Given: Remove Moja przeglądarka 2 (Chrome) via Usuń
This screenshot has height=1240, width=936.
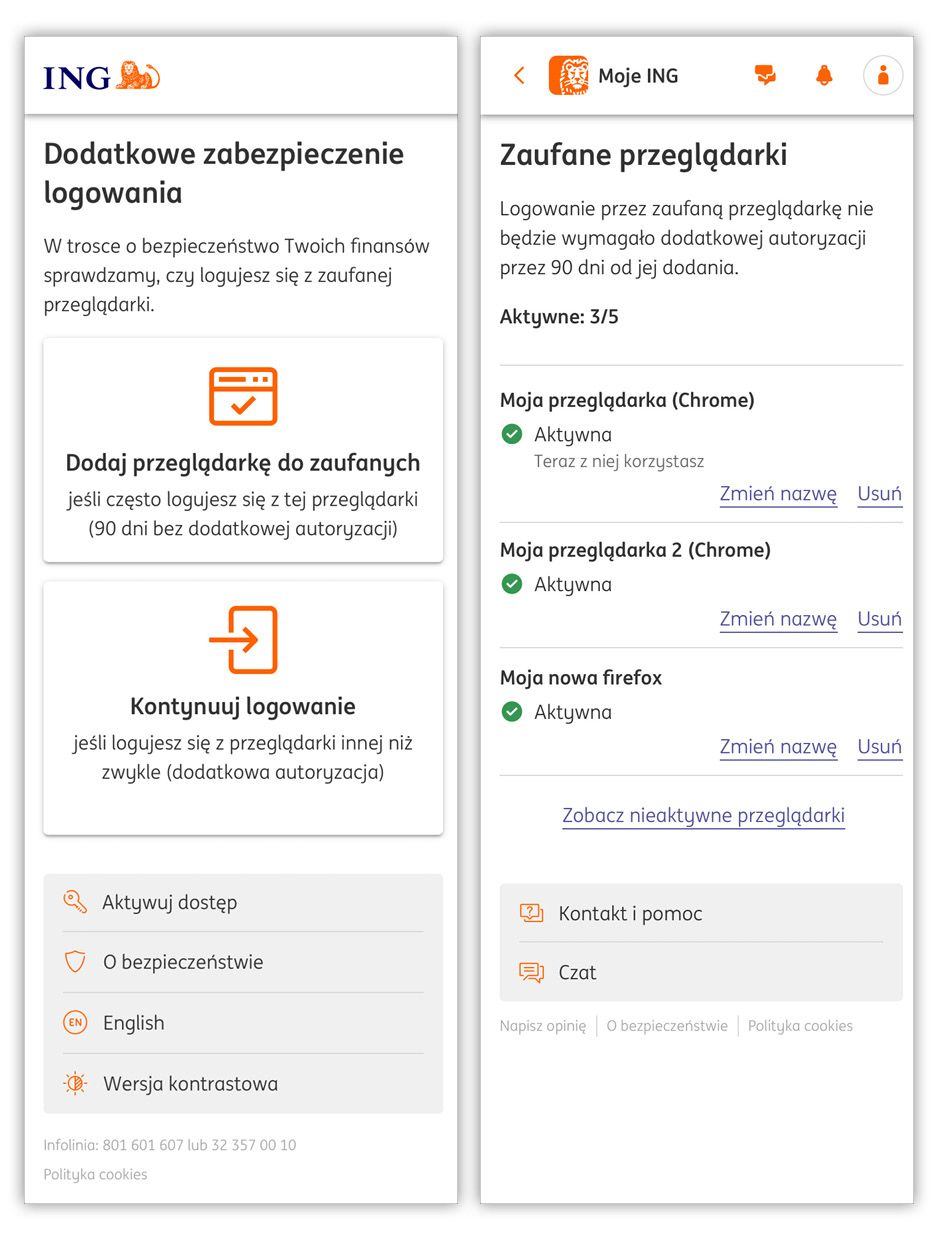Looking at the screenshot, I should pyautogui.click(x=879, y=619).
